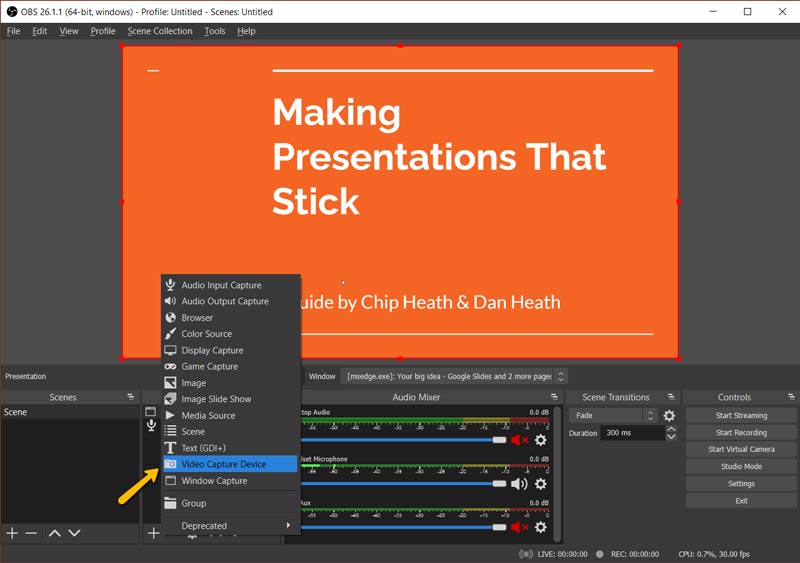This screenshot has width=800, height=563.
Task: Click Start Streaming button
Action: click(741, 415)
